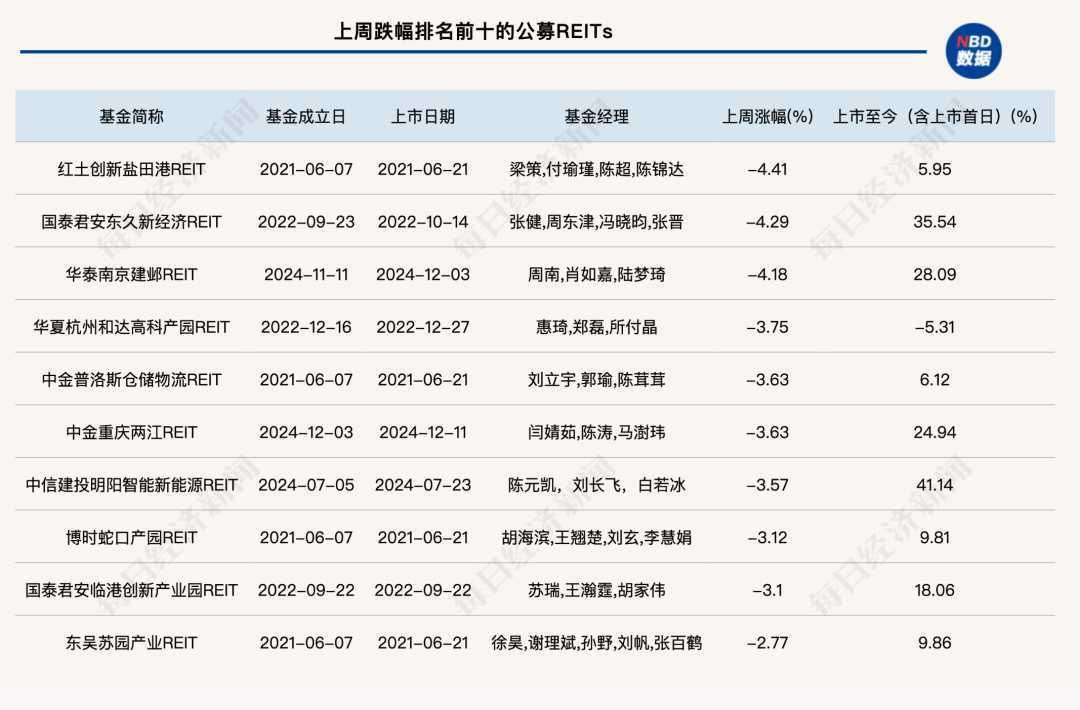
Task: Click managers cell 闫婧茹,陈涛,马澍玮
Action: coord(596,432)
